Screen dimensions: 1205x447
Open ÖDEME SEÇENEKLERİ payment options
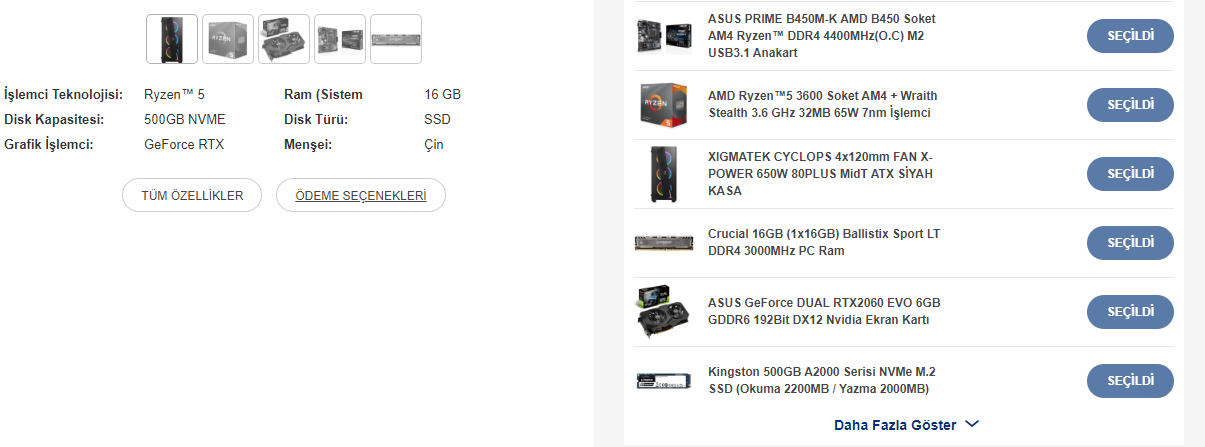point(361,196)
